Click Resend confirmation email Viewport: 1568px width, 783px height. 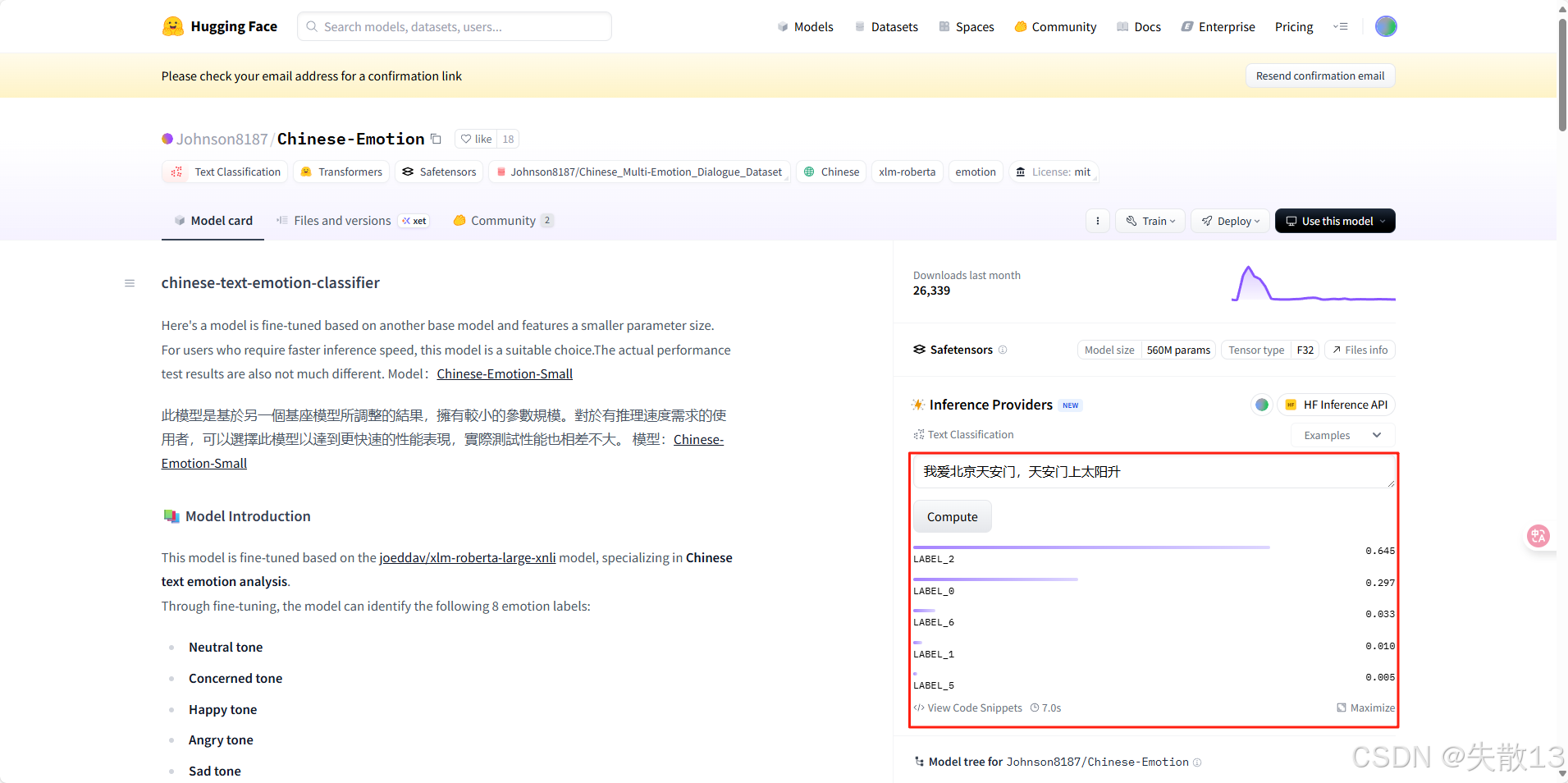(1320, 76)
